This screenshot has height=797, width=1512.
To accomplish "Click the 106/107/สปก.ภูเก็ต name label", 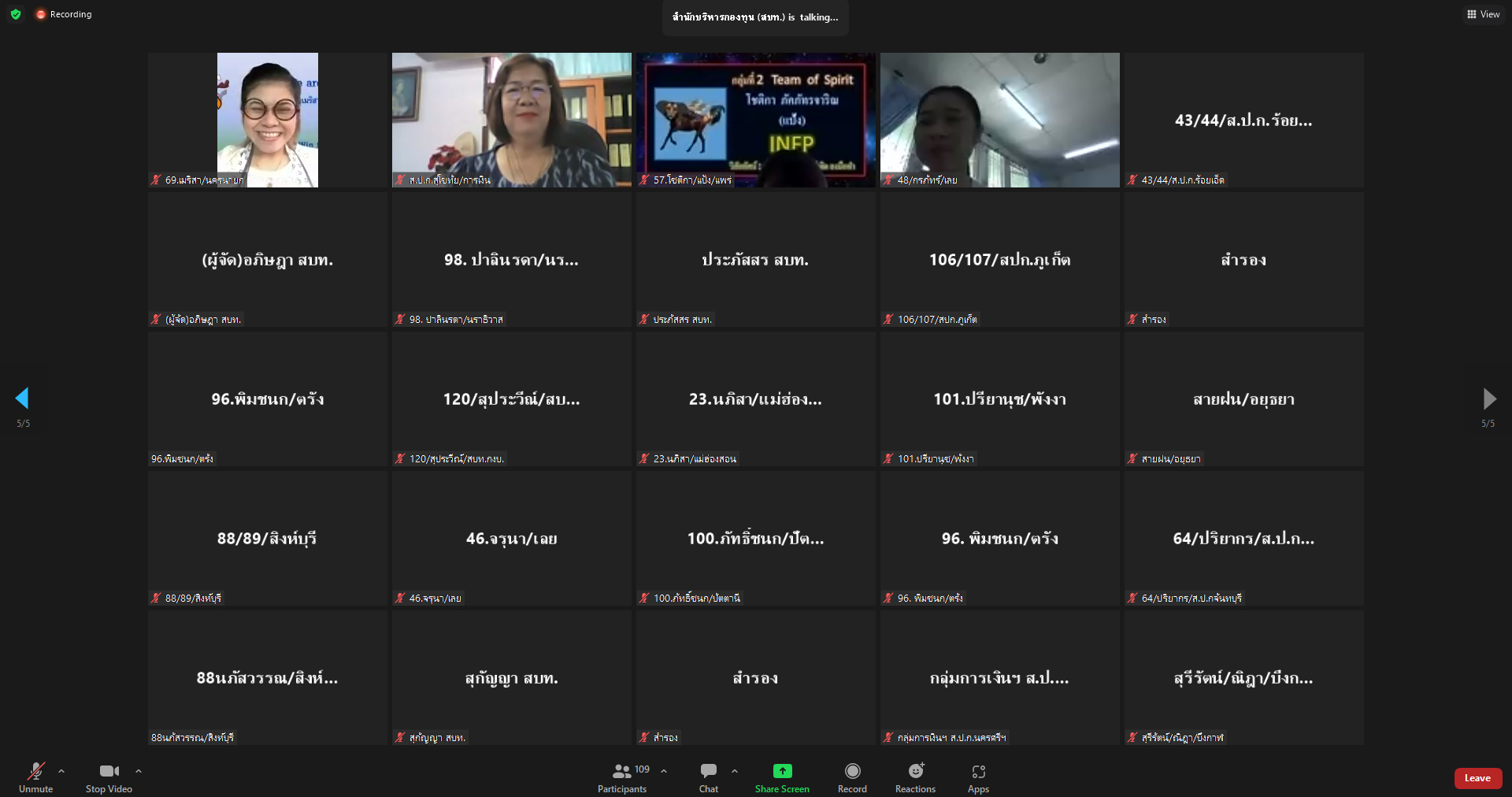I will [x=937, y=320].
